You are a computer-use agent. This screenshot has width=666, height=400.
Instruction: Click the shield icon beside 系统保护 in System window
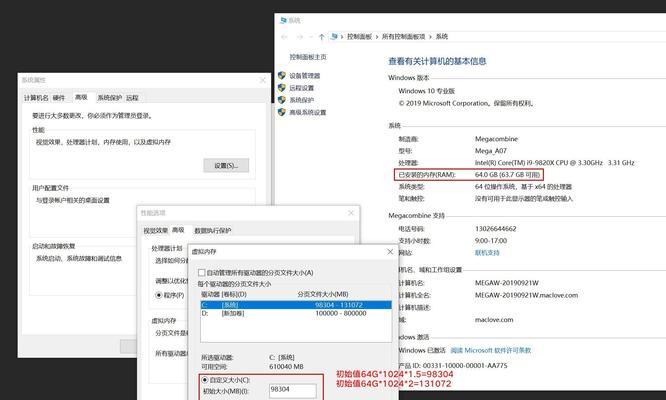point(282,100)
